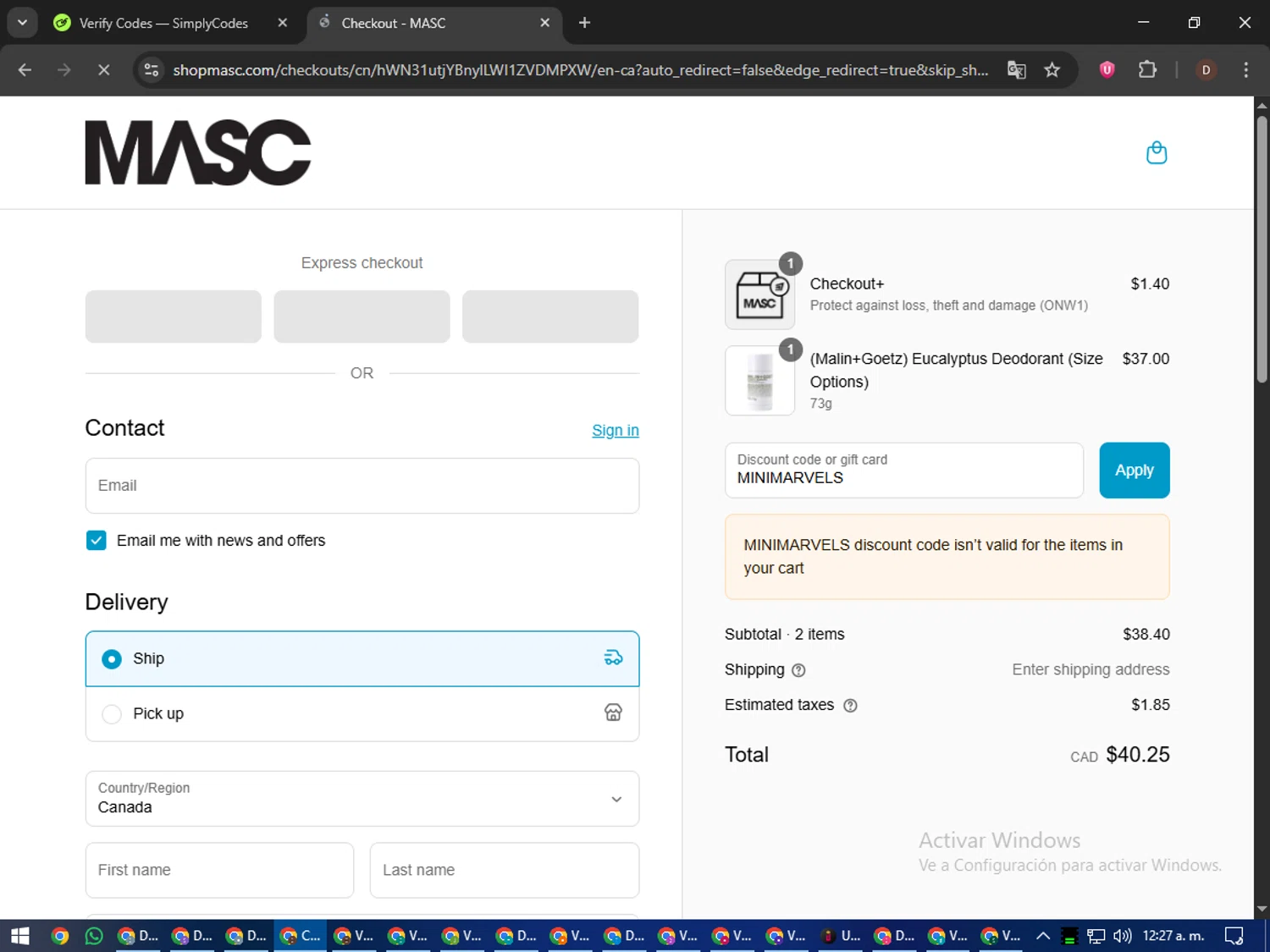Close the Verify Codes SimplyCodes tab

point(283,23)
